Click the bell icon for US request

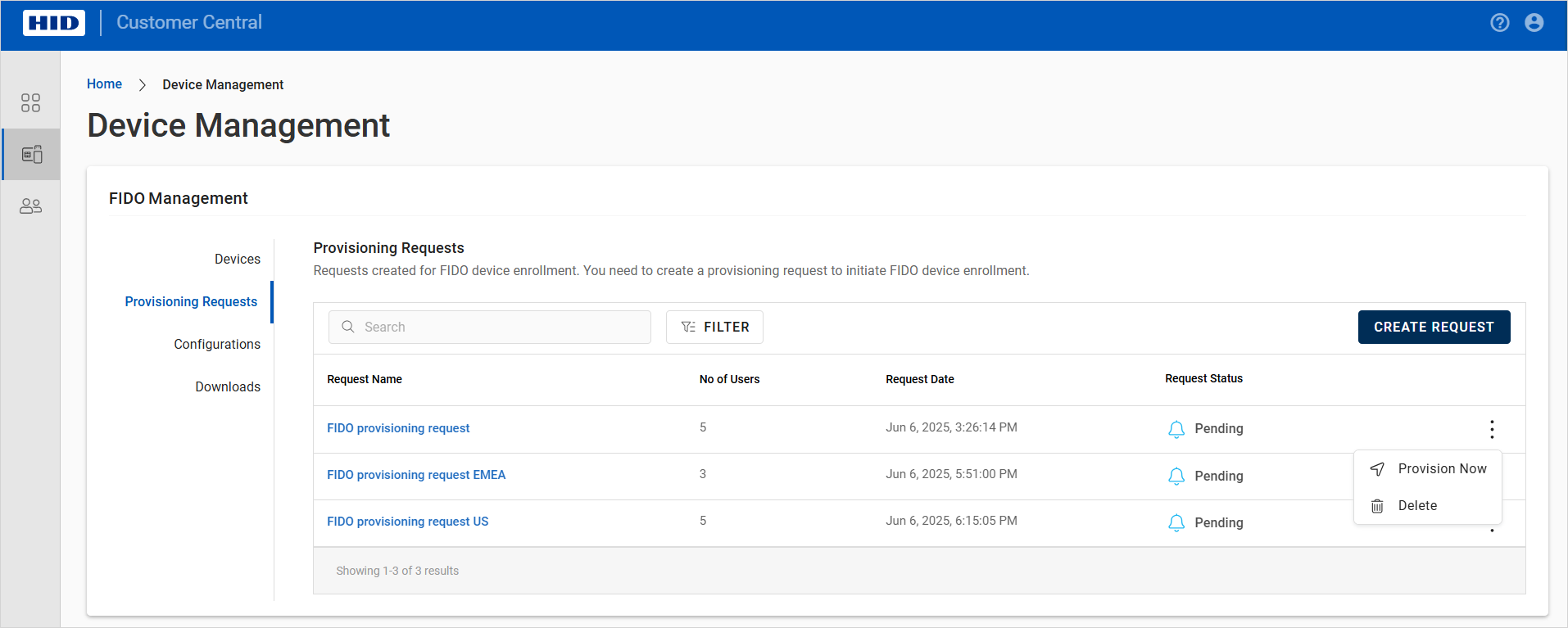(x=1176, y=522)
